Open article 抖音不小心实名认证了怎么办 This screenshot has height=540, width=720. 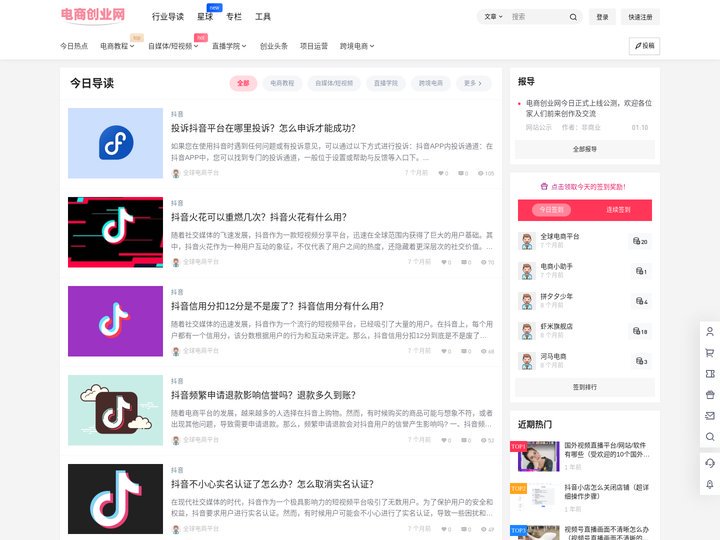coord(272,484)
